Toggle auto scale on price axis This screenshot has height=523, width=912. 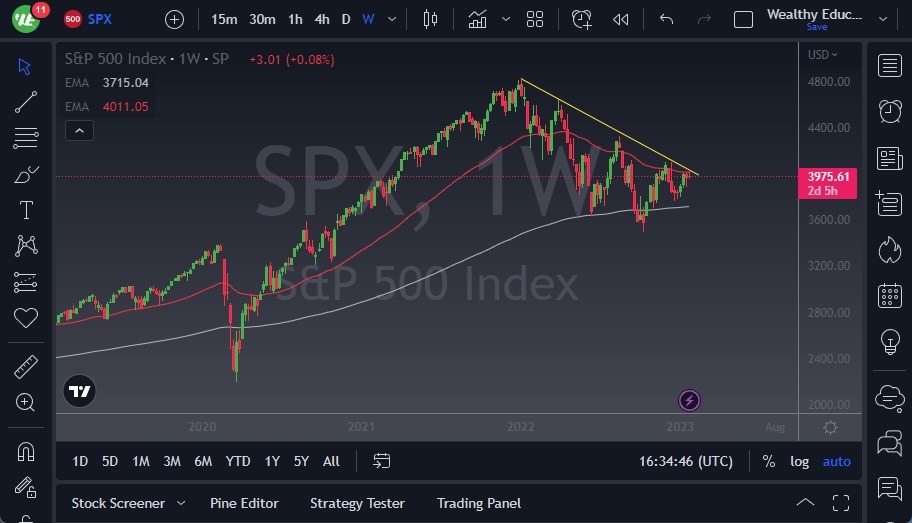click(836, 461)
